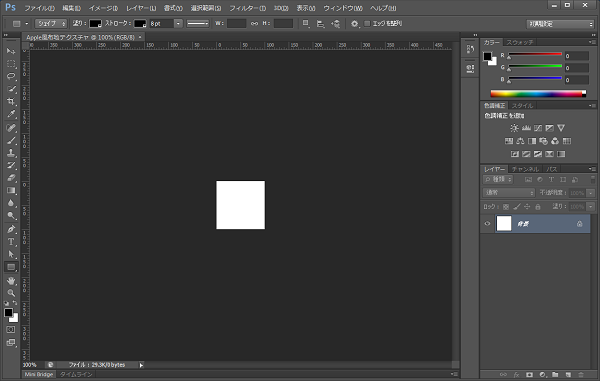Image resolution: width=600 pixels, height=381 pixels.
Task: Add a Brightness/Contrast adjustment
Action: (x=514, y=128)
